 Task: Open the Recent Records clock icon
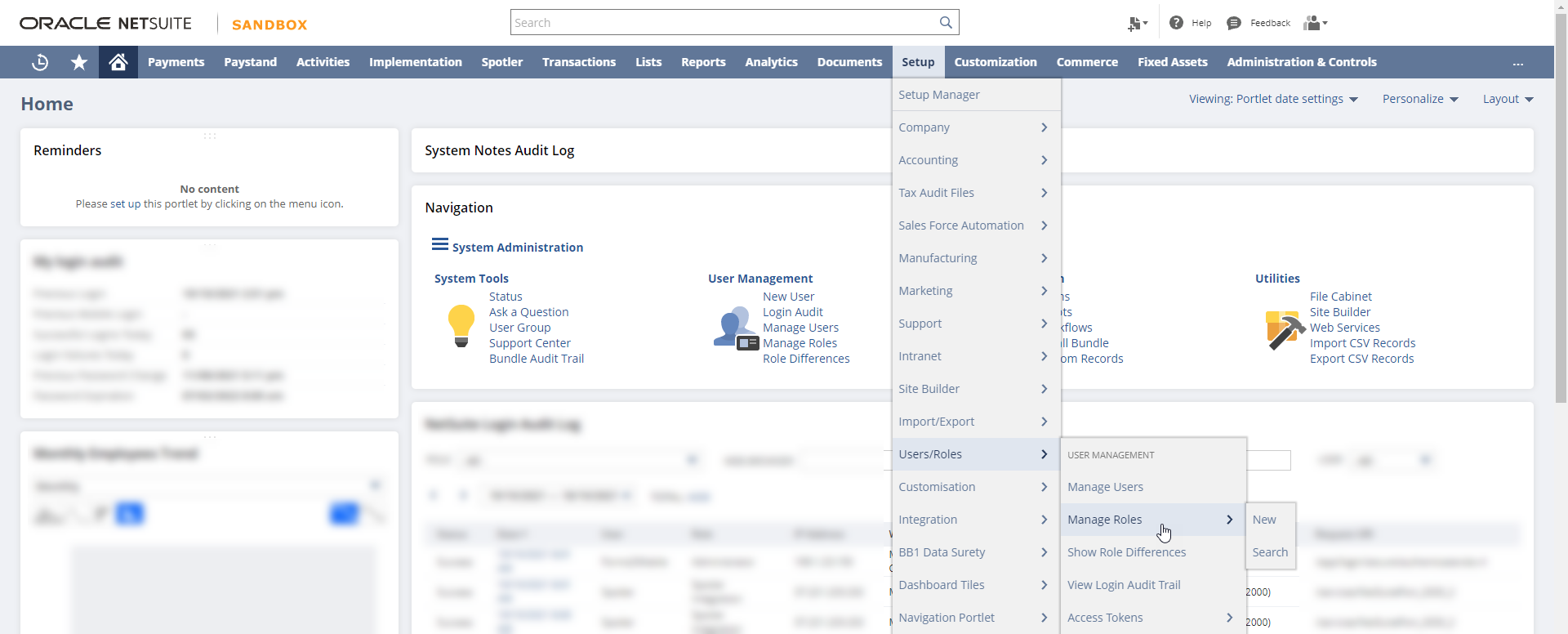[x=40, y=62]
